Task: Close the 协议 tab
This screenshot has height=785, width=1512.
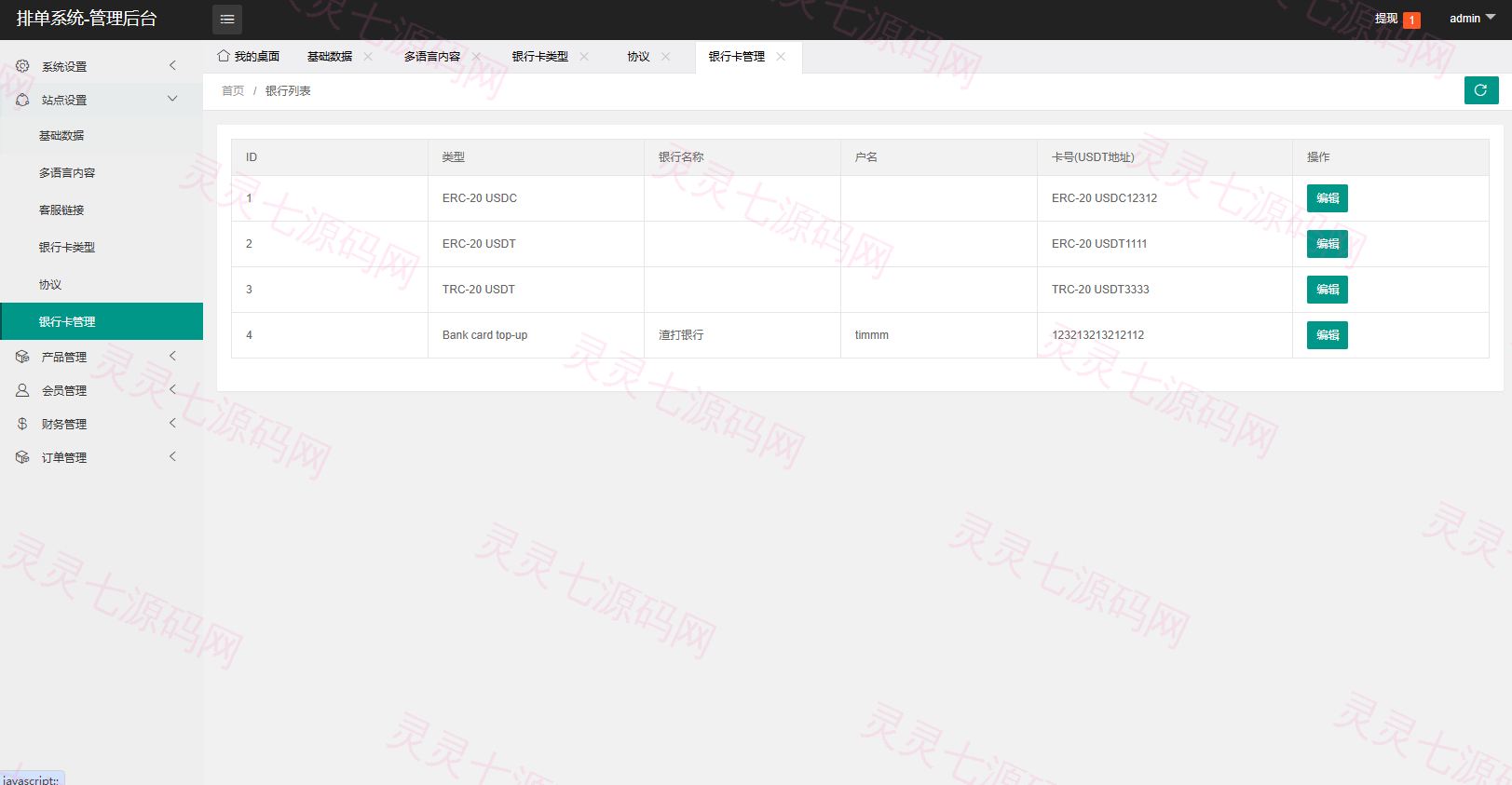Action: 665,57
